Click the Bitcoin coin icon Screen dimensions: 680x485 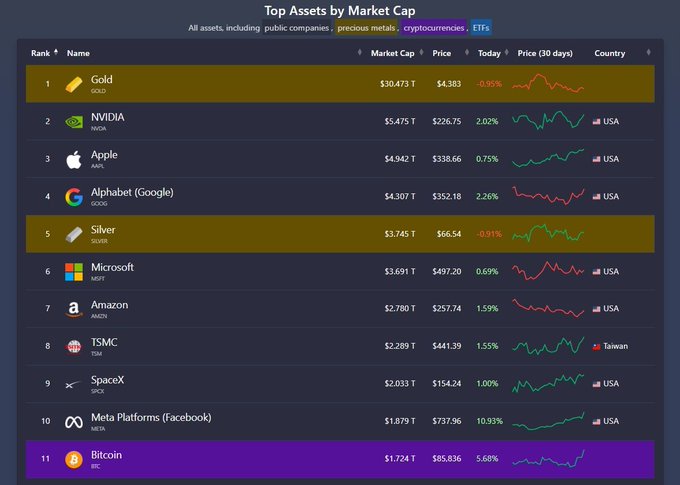[74, 459]
